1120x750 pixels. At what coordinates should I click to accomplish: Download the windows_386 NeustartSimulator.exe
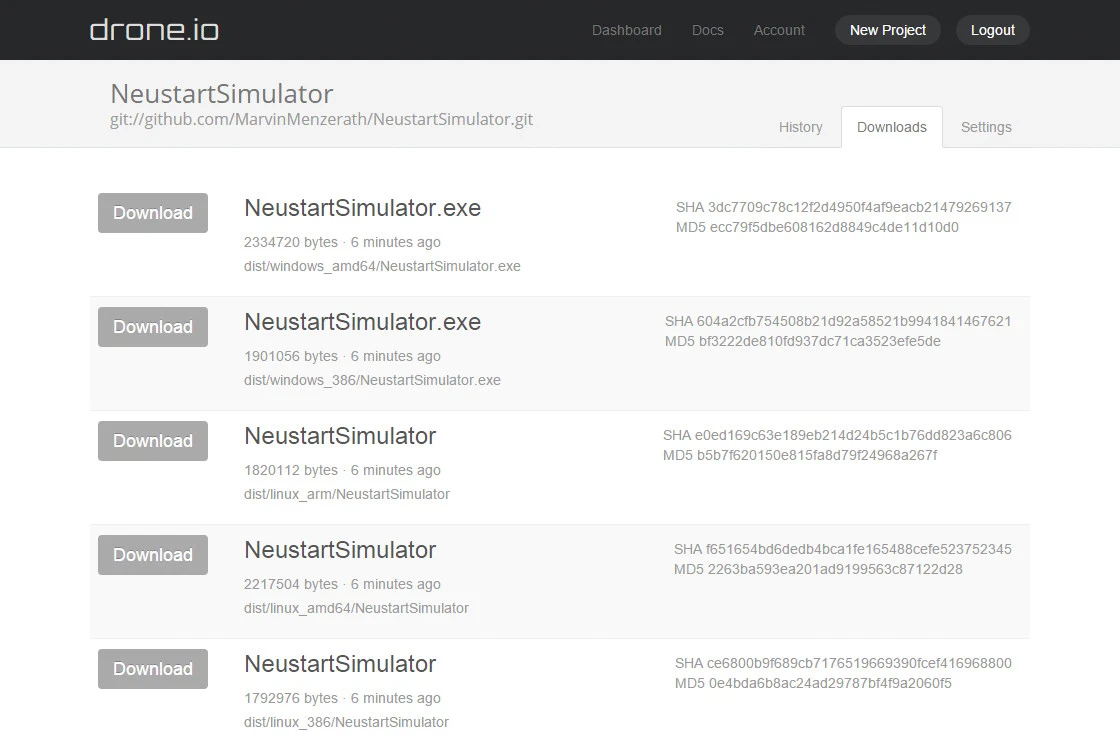(x=153, y=327)
